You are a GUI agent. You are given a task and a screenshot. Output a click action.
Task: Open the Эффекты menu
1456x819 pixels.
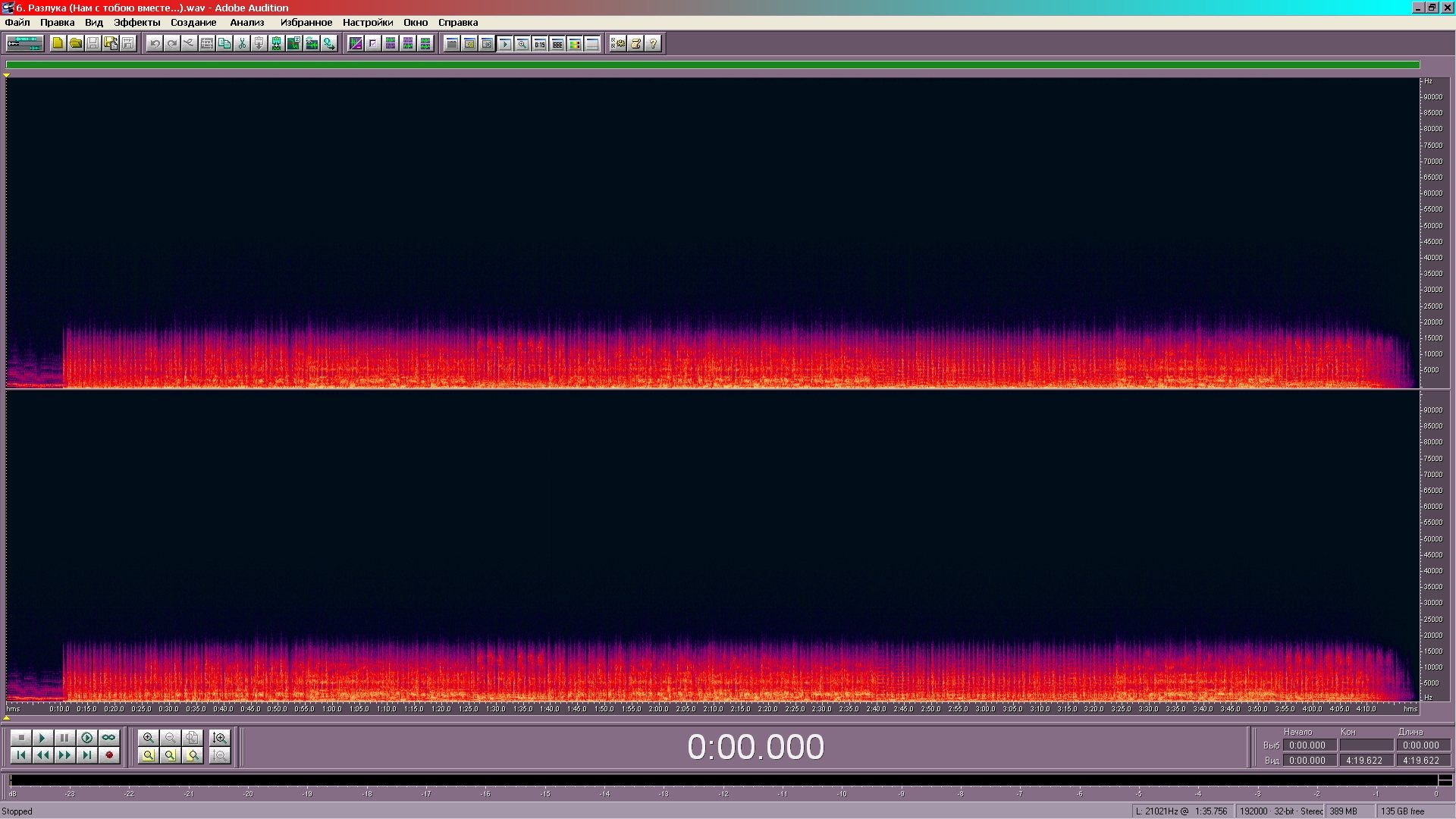click(x=137, y=22)
